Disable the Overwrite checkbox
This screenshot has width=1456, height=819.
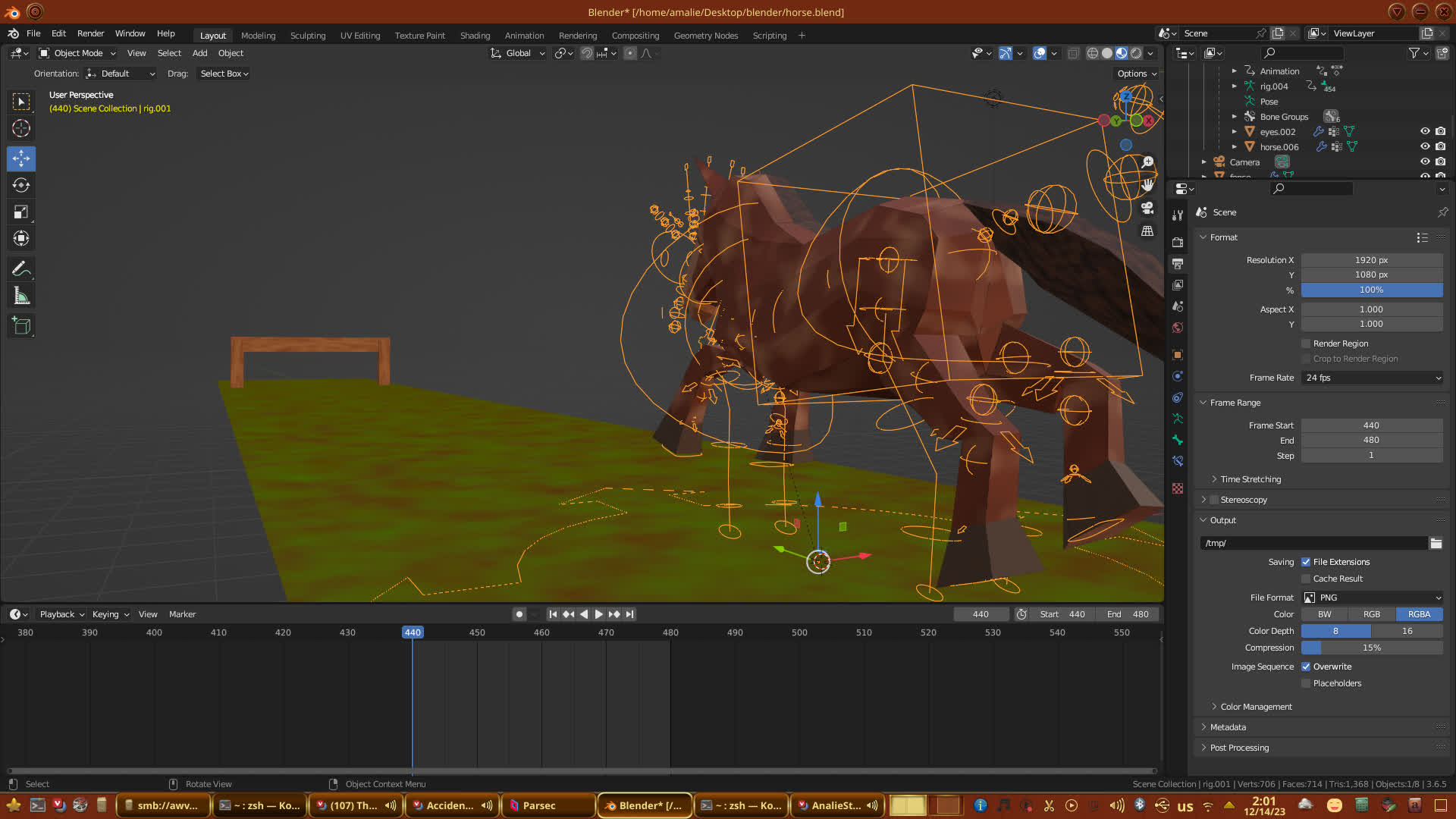coord(1306,667)
